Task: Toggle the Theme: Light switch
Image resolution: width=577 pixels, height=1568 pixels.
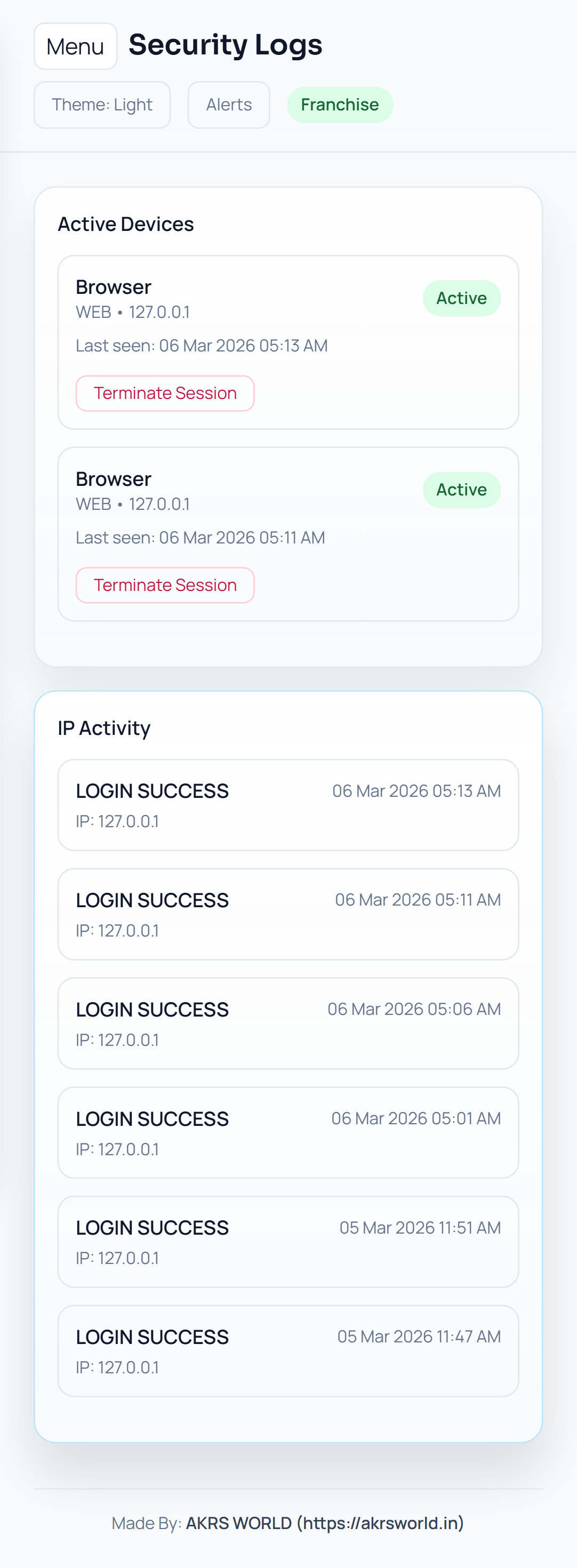Action: click(x=102, y=105)
